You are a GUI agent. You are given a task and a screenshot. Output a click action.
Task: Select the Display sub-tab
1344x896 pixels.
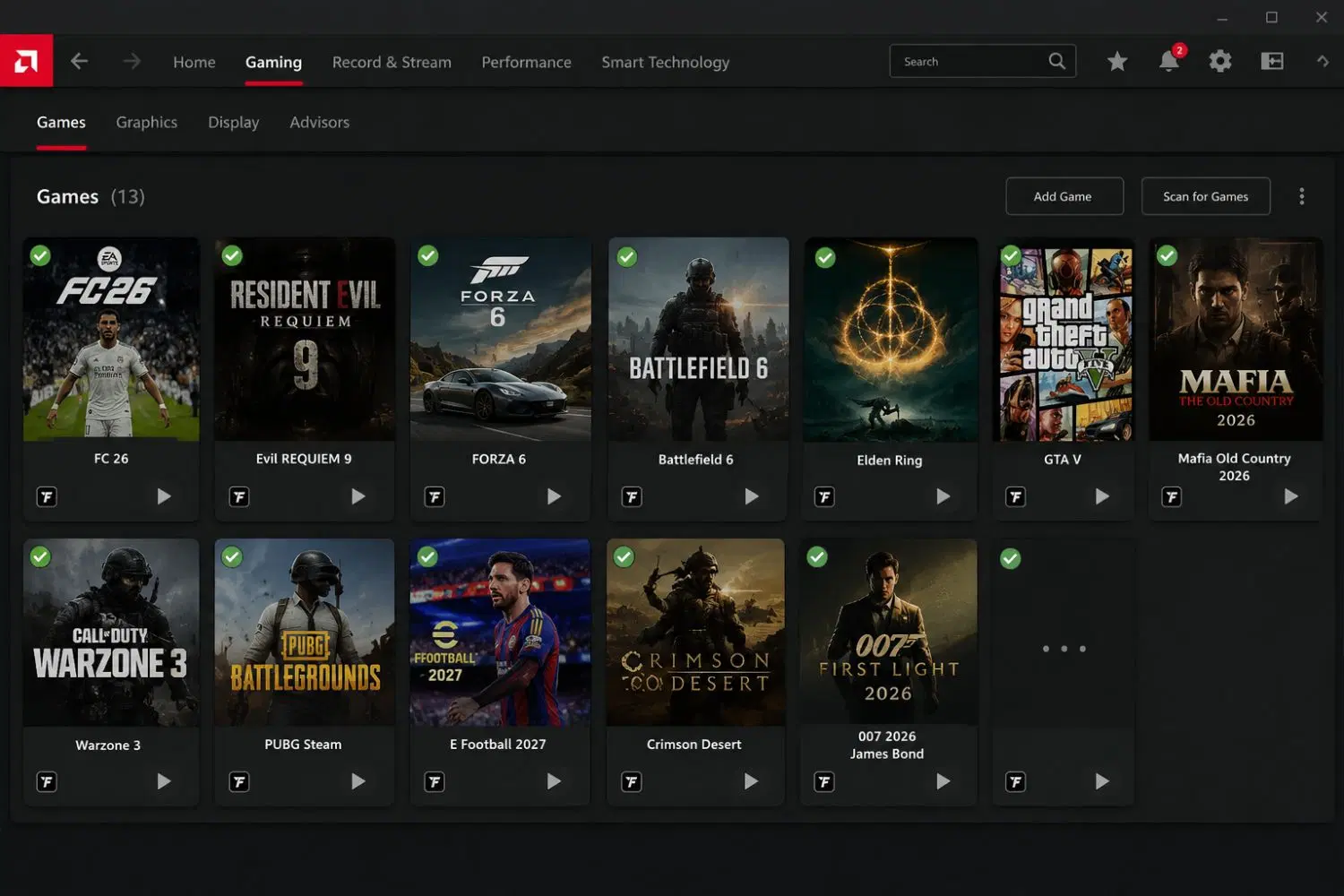[234, 122]
